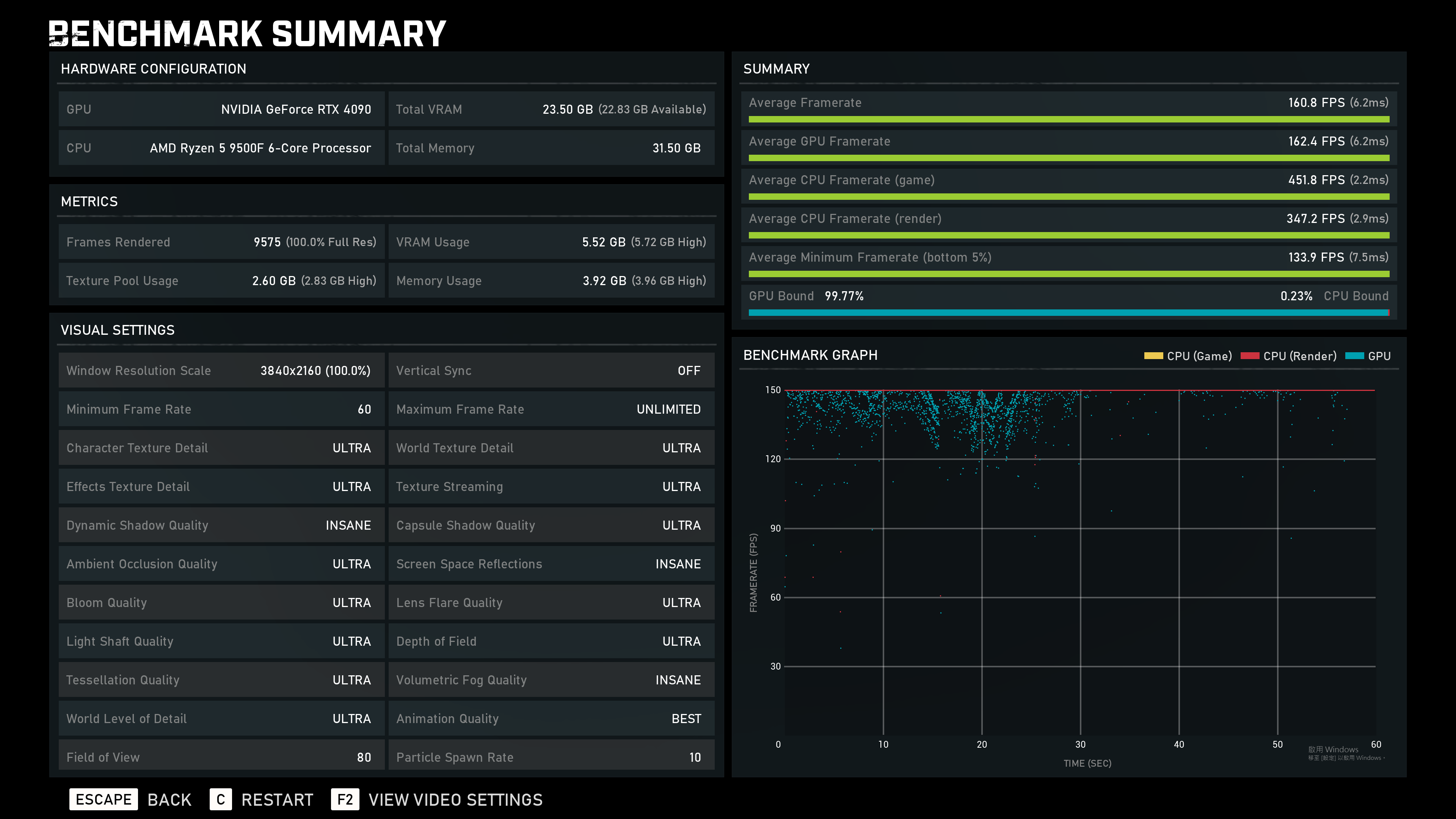Click the C key icon
Viewport: 1456px width, 819px height.
220,799
